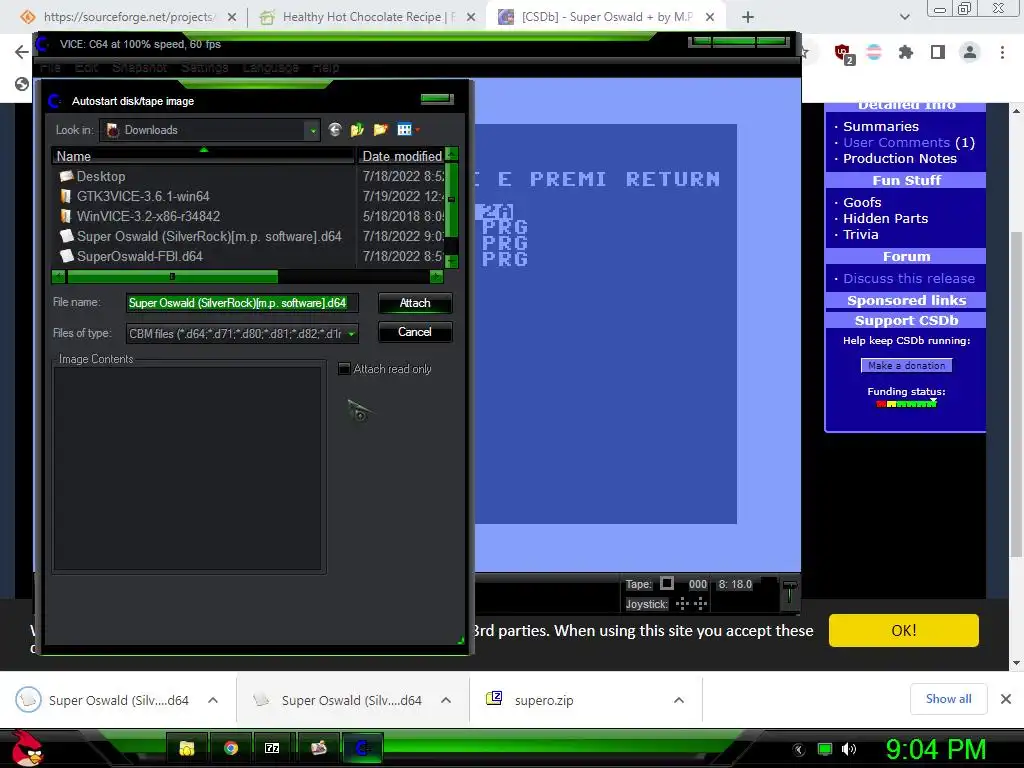Open the Production Notes link

coord(899,159)
